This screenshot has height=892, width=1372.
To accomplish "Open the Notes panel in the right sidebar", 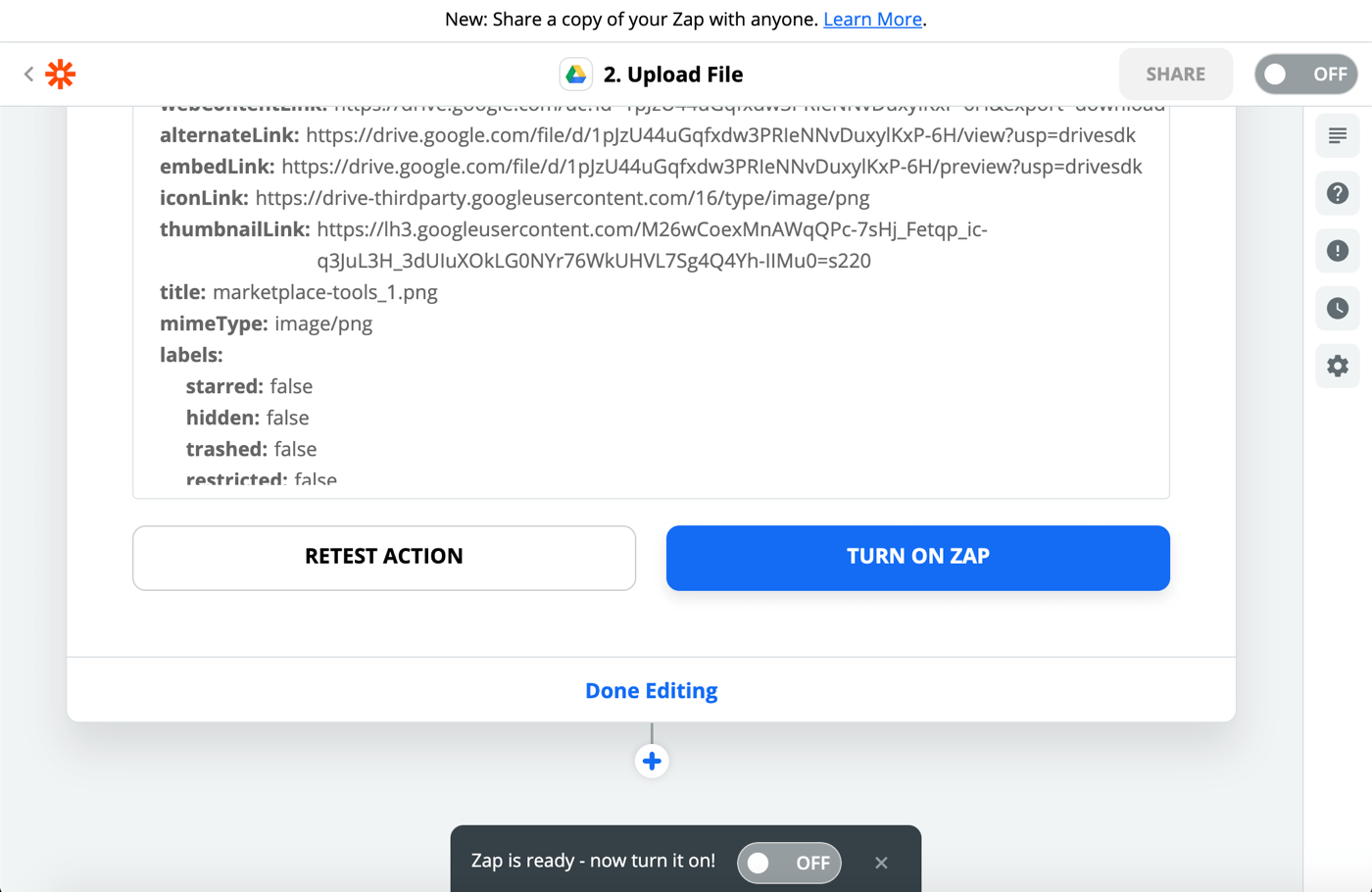I will (x=1337, y=135).
